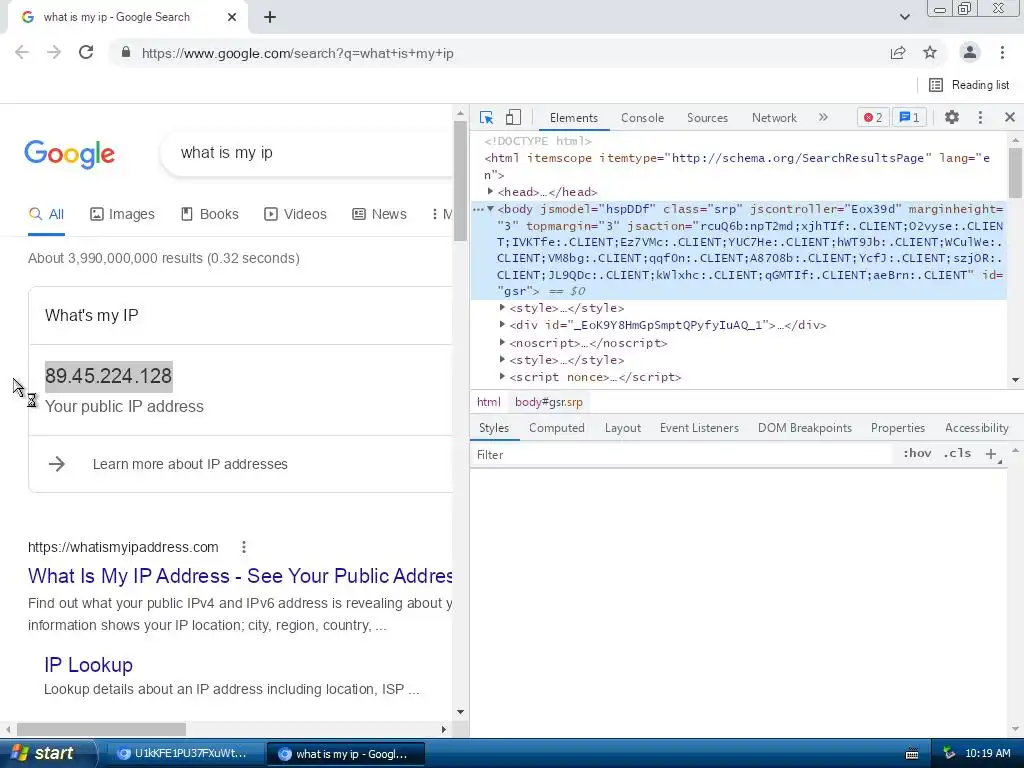
Task: Expand the head element node
Action: (x=490, y=191)
